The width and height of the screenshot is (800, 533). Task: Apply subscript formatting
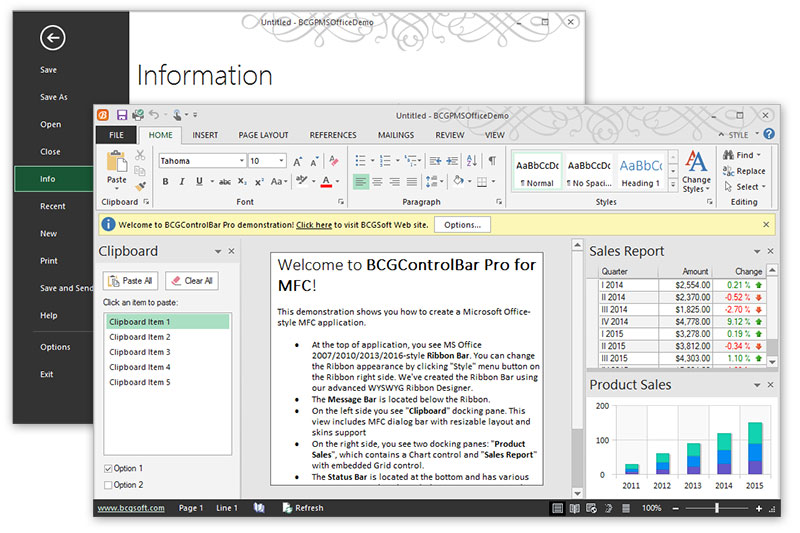pos(242,182)
